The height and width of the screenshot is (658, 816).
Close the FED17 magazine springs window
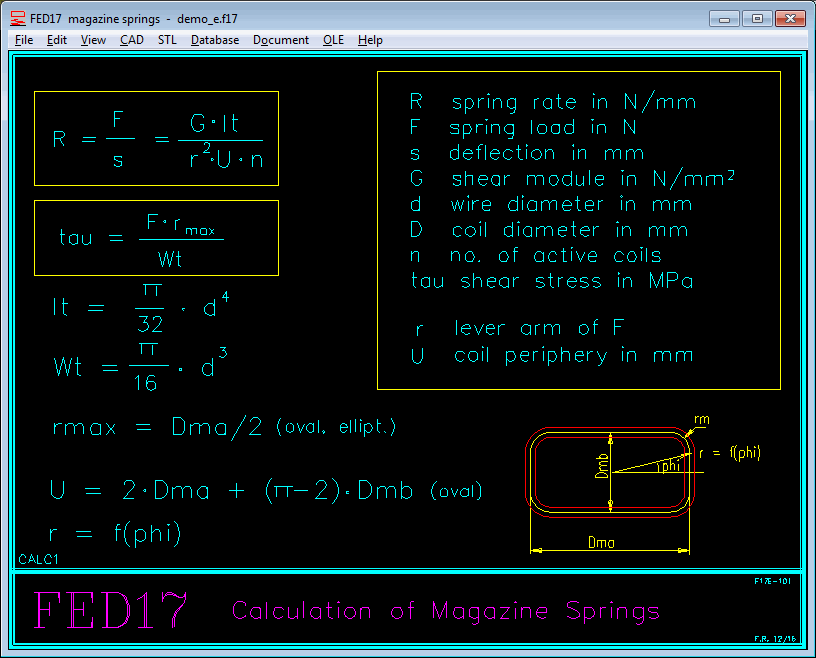[790, 19]
